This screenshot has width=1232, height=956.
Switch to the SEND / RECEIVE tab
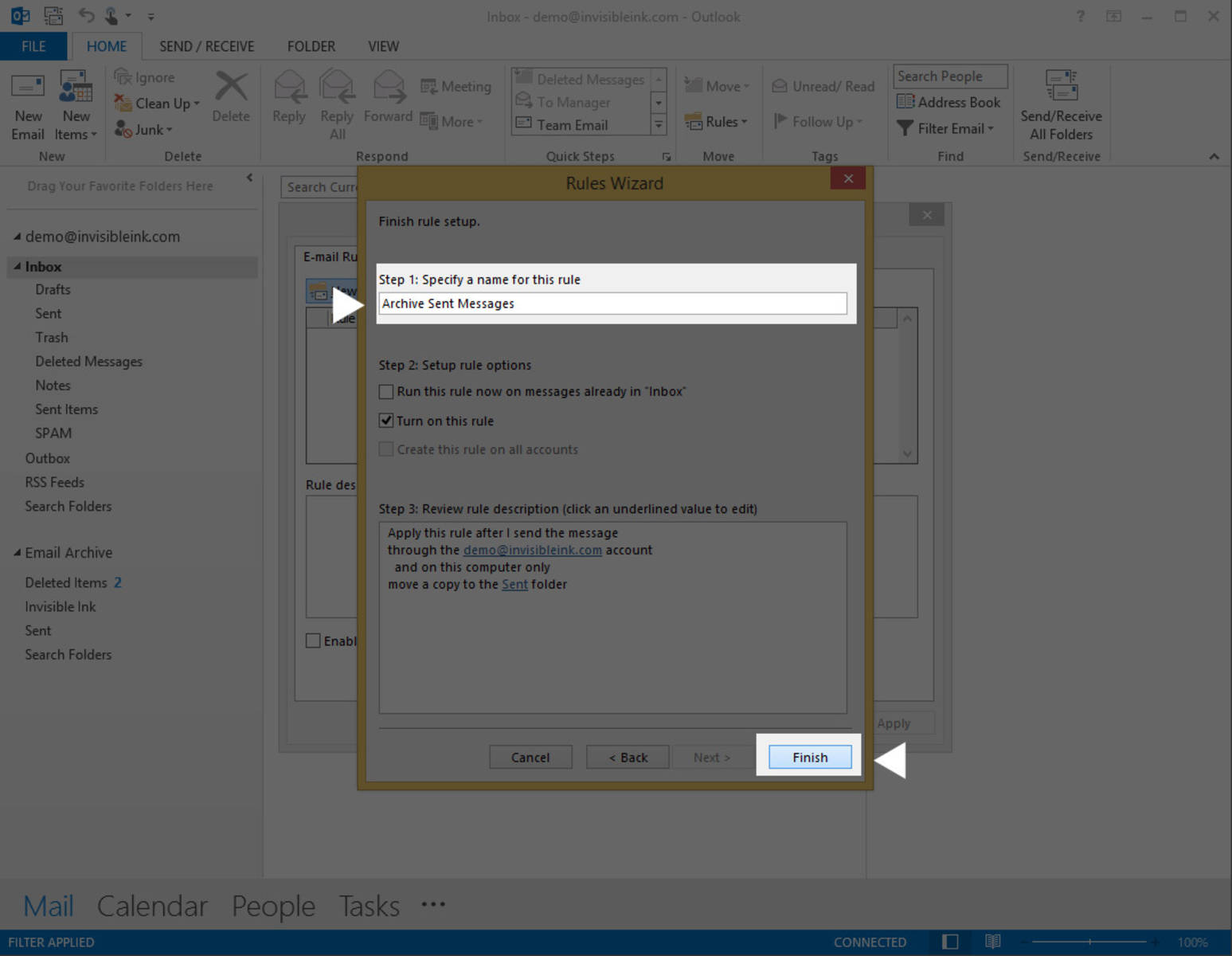(207, 46)
